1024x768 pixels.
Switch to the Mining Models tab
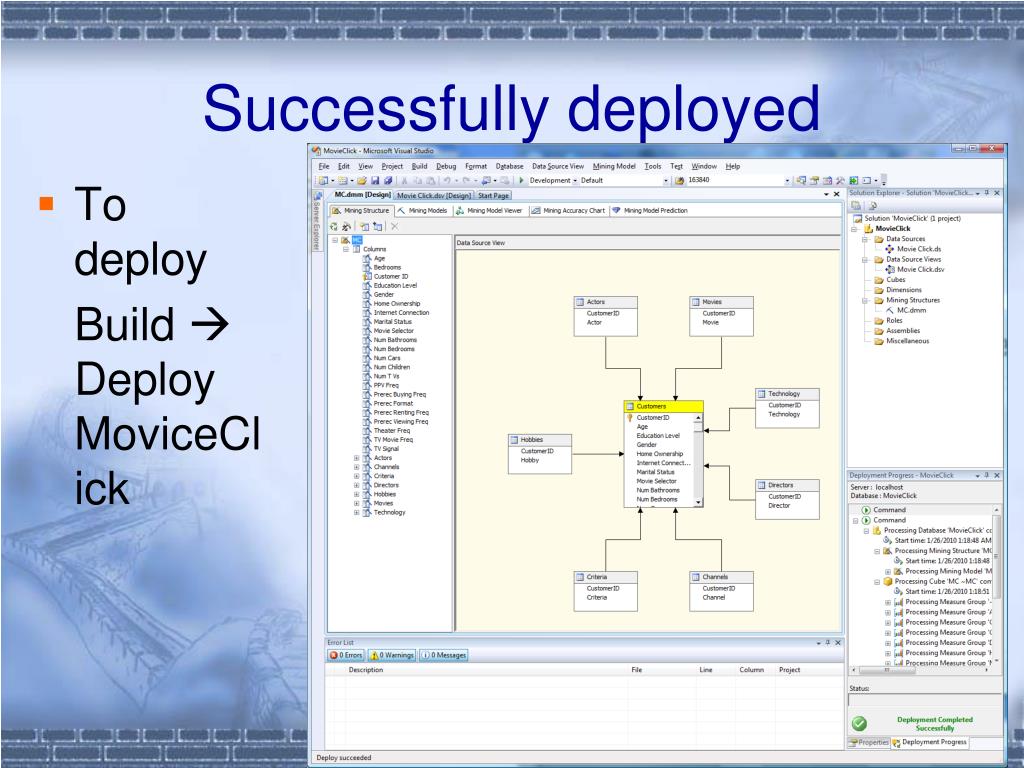pos(422,210)
